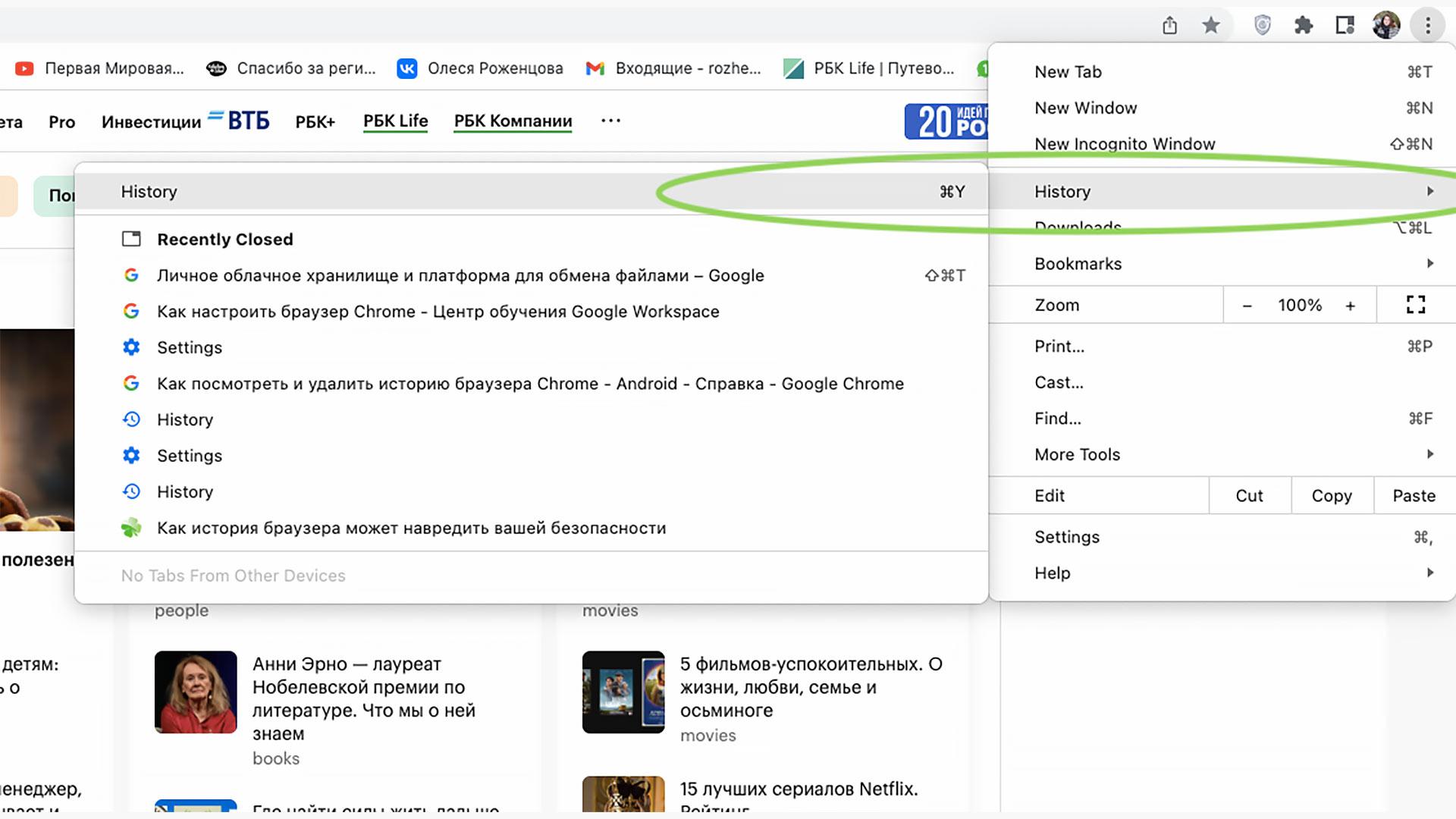Click History entry in browser History list
This screenshot has height=819, width=1456.
coord(184,419)
